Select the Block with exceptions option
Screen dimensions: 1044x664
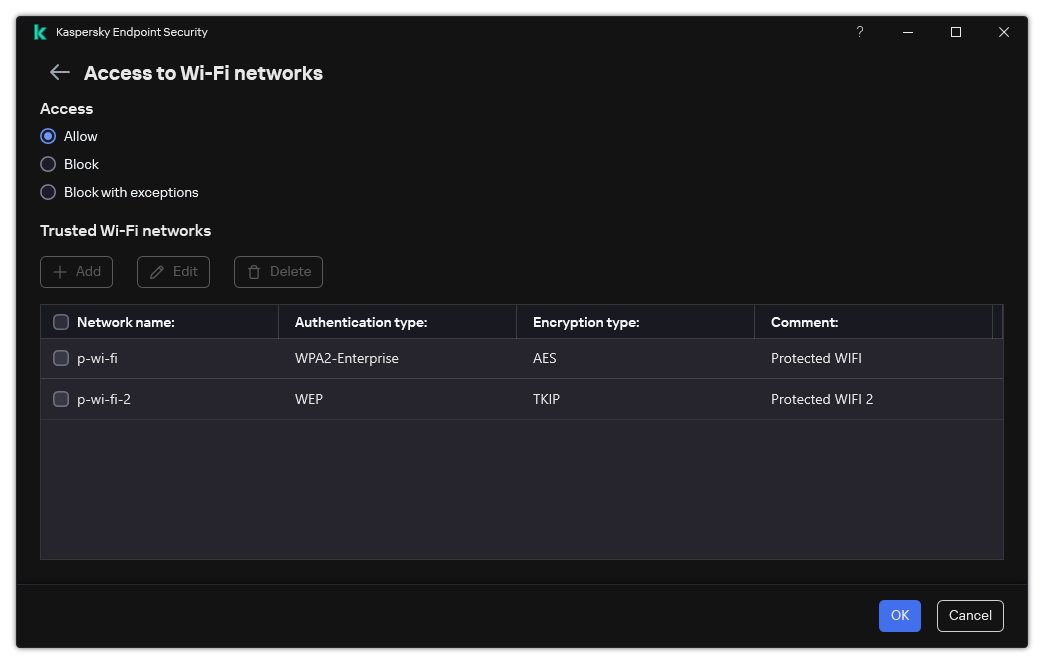point(48,192)
